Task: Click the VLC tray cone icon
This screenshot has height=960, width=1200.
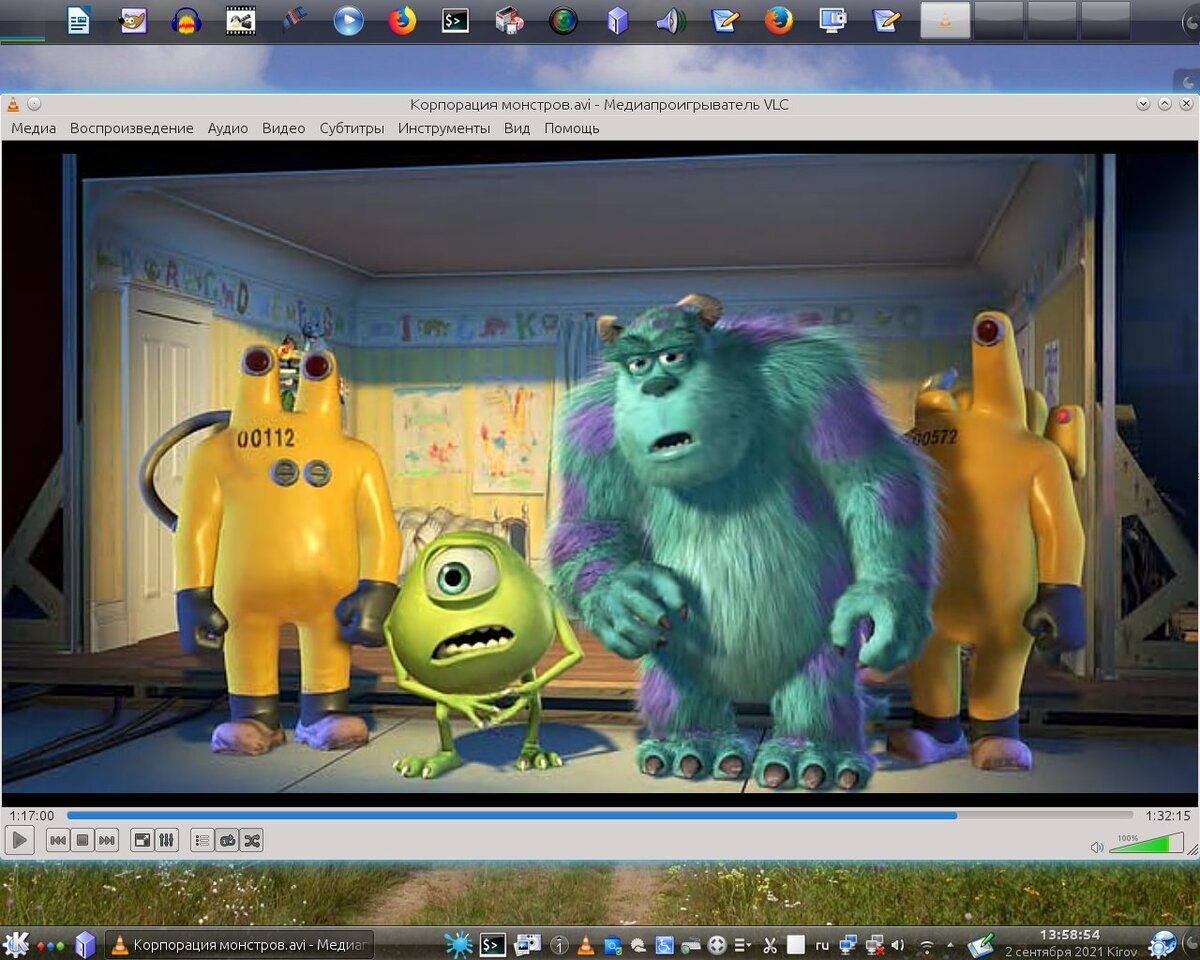Action: pyautogui.click(x=586, y=944)
